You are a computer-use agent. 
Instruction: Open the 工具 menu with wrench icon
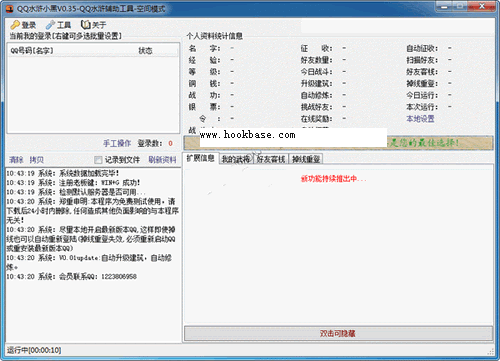pos(59,25)
